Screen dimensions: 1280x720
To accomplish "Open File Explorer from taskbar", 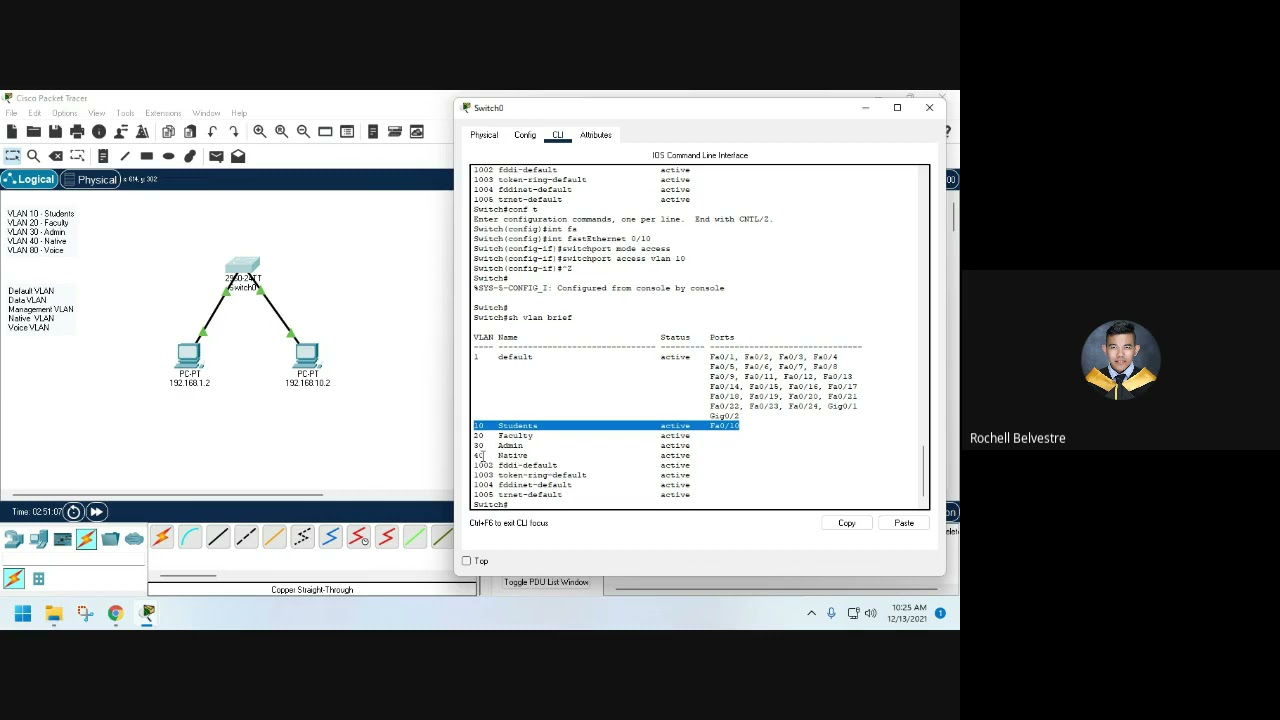I will (54, 613).
